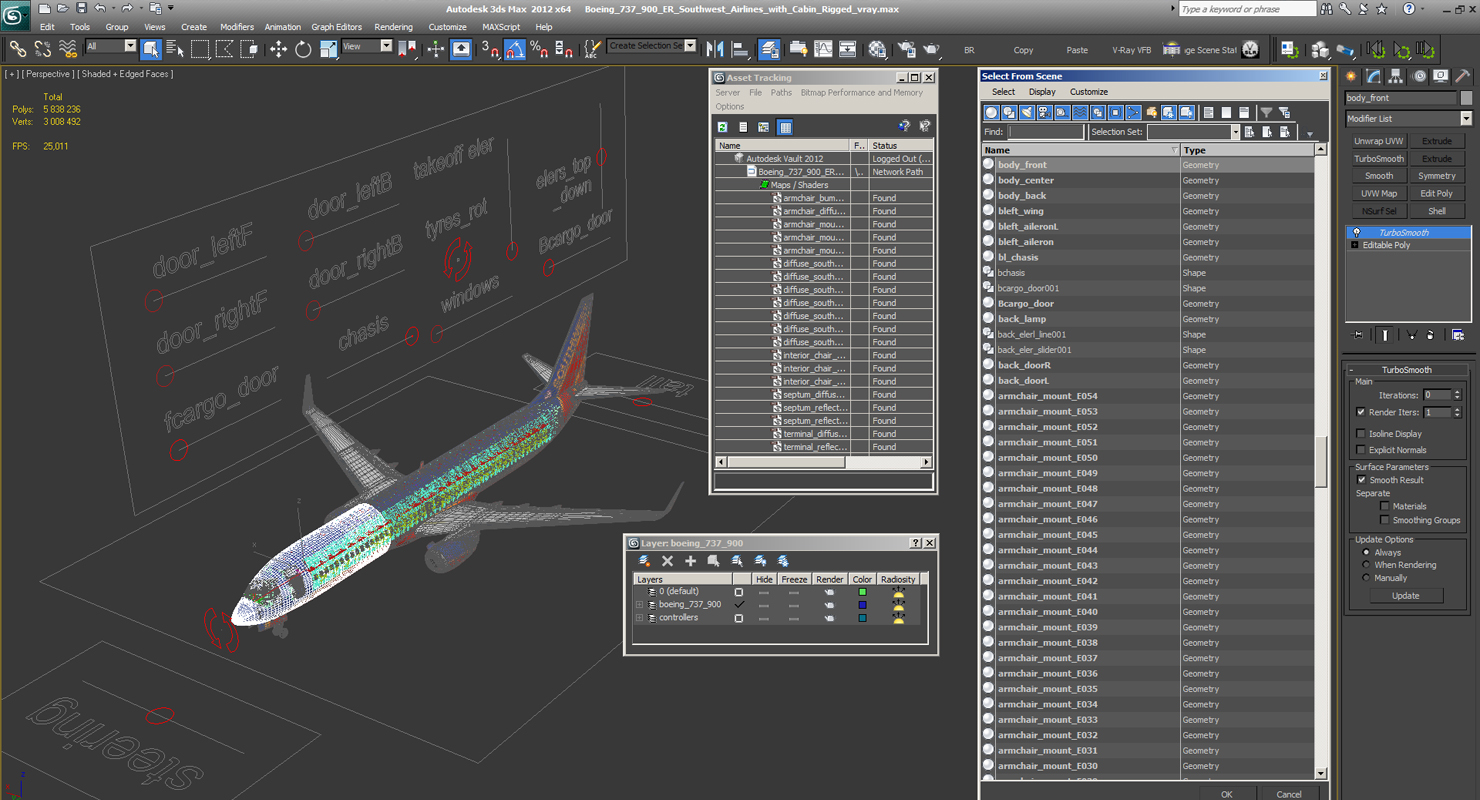Click the 0 (default) layer color swatch
Image resolution: width=1480 pixels, height=800 pixels.
[x=862, y=592]
